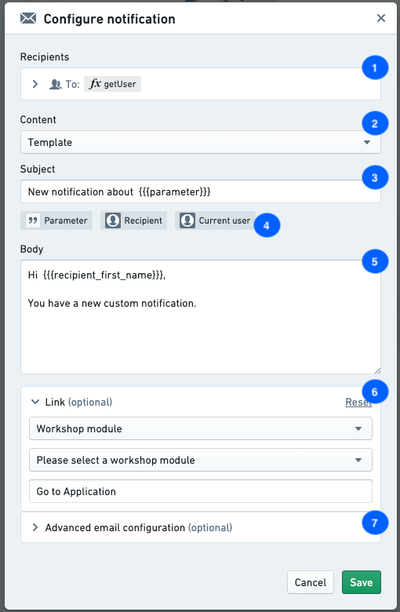
Task: Collapse the Link (optional) section
Action: tap(35, 402)
